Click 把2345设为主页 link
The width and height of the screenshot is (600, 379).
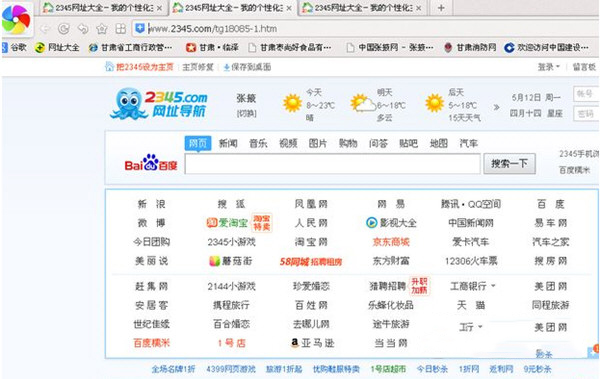point(139,67)
